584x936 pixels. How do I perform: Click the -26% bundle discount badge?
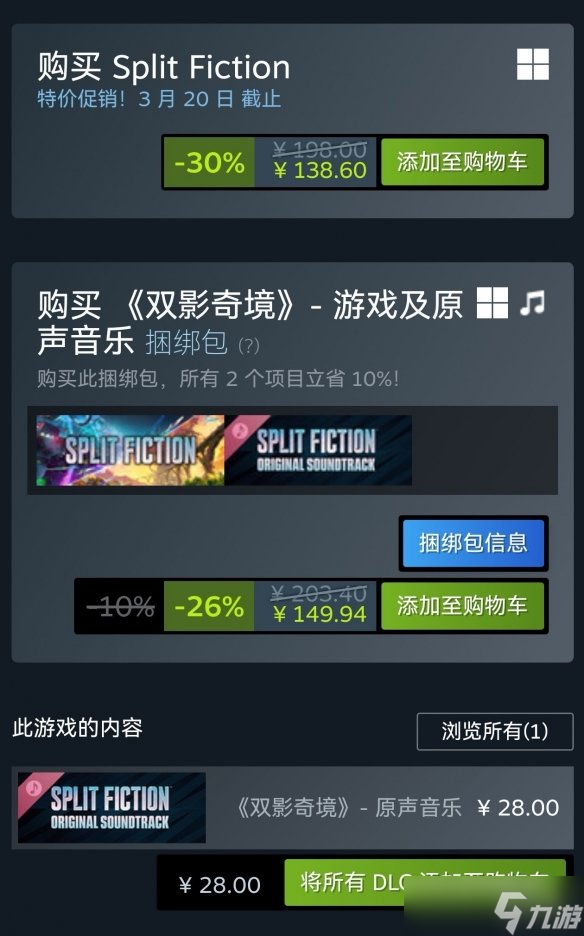pyautogui.click(x=209, y=606)
